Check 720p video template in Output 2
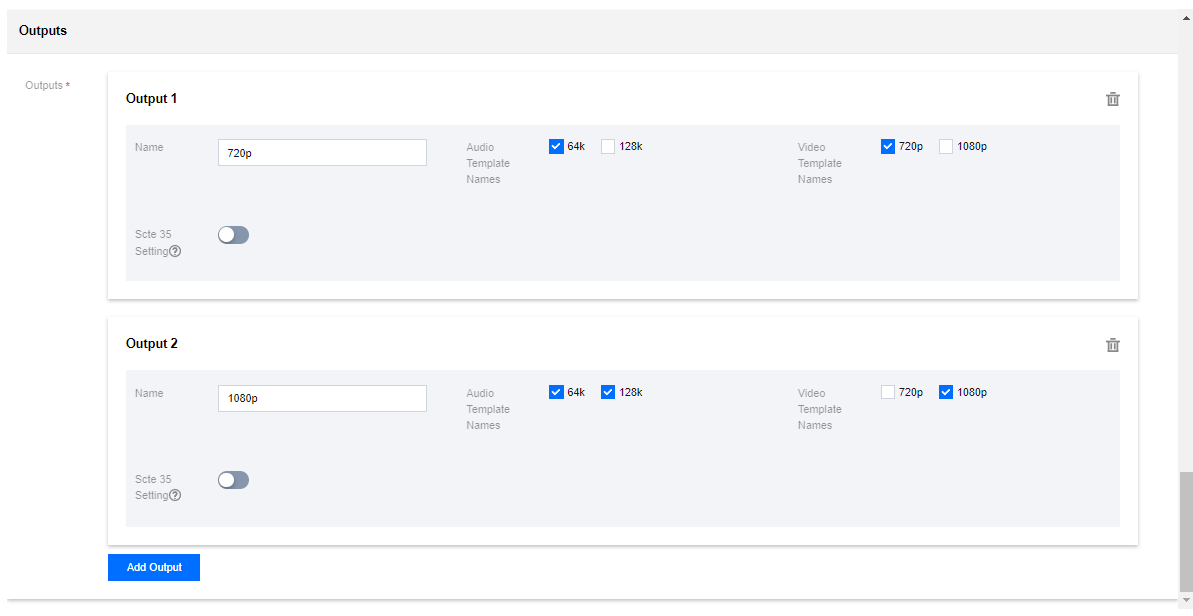 pos(888,392)
